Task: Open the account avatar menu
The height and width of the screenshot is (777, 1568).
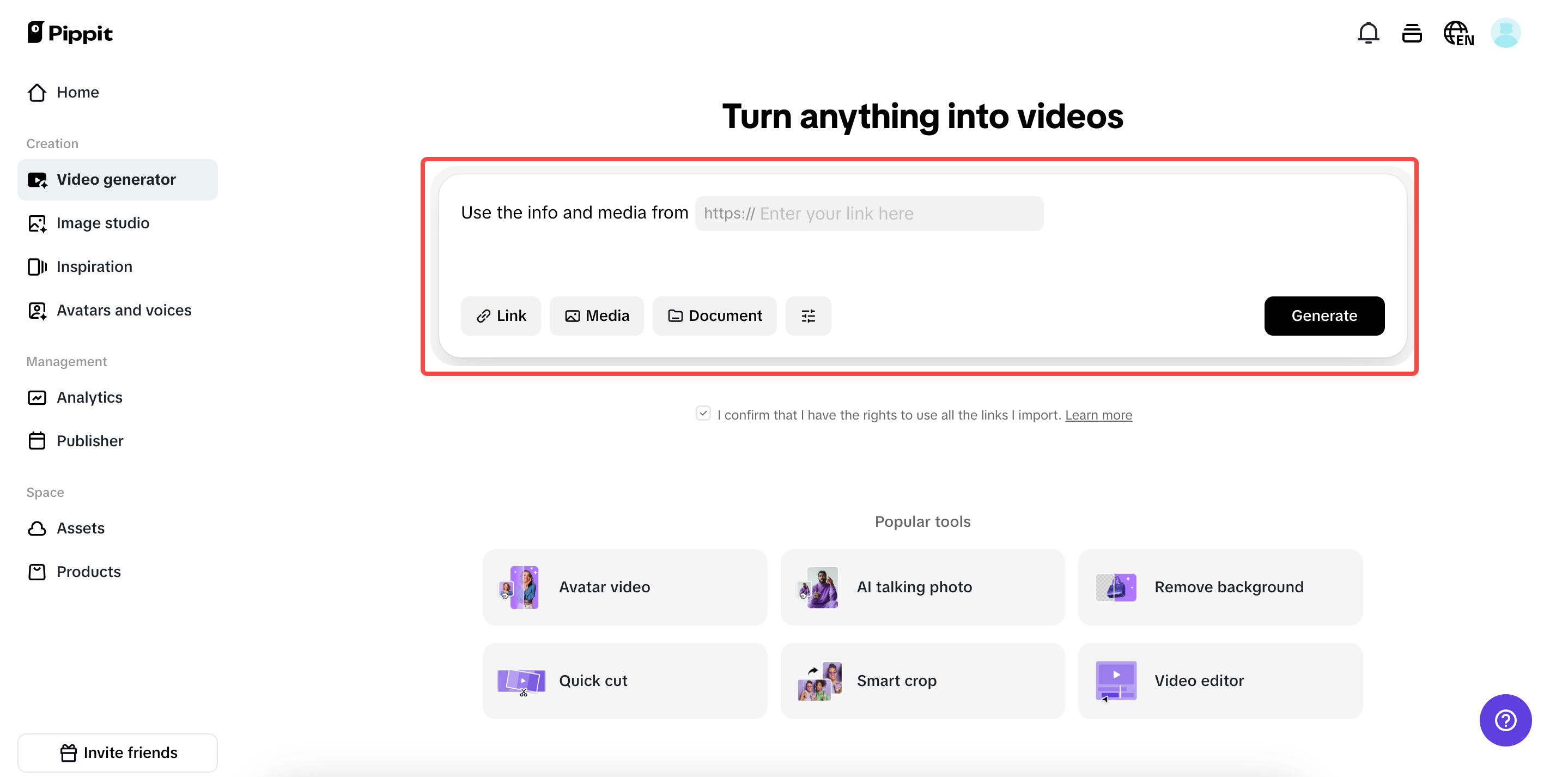Action: click(1505, 33)
